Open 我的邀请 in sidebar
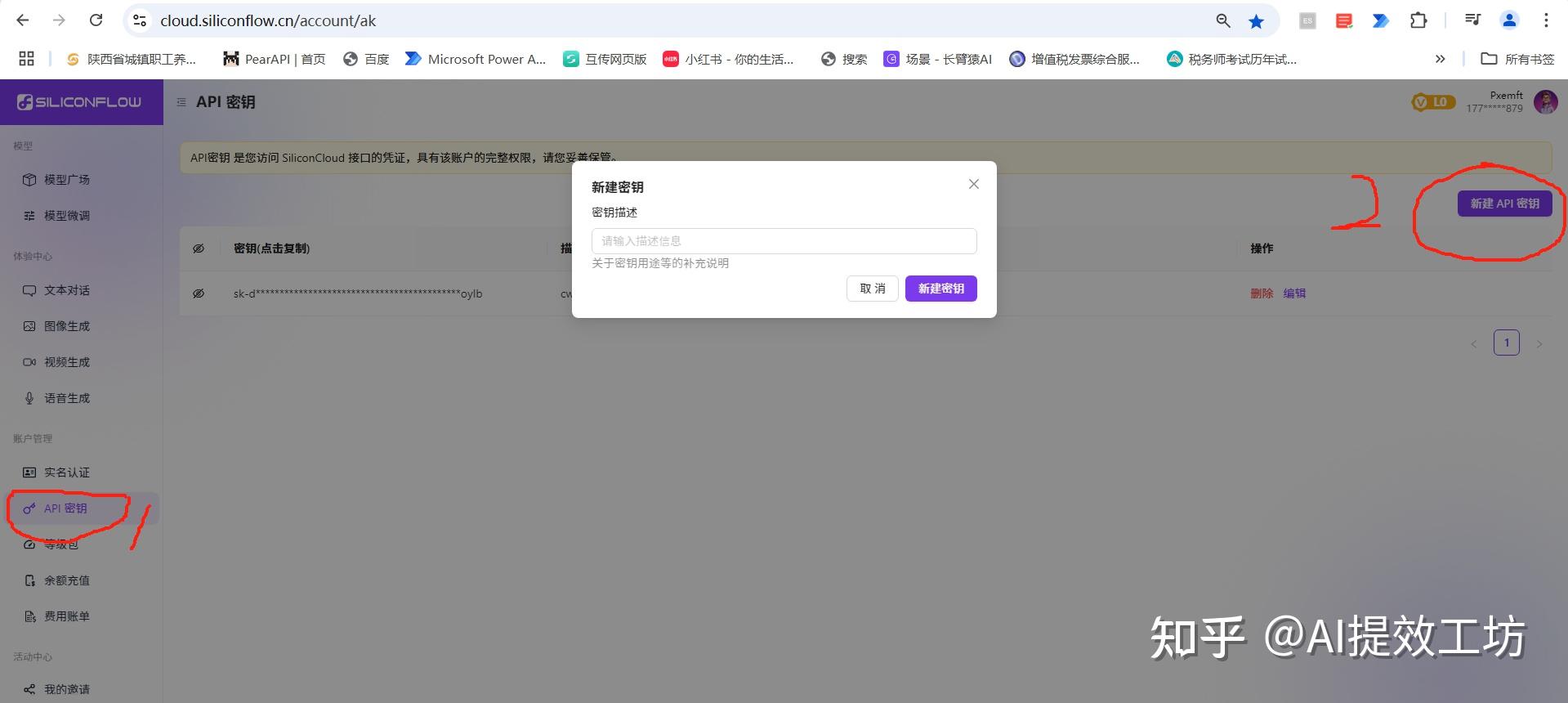This screenshot has width=1568, height=703. click(67, 689)
